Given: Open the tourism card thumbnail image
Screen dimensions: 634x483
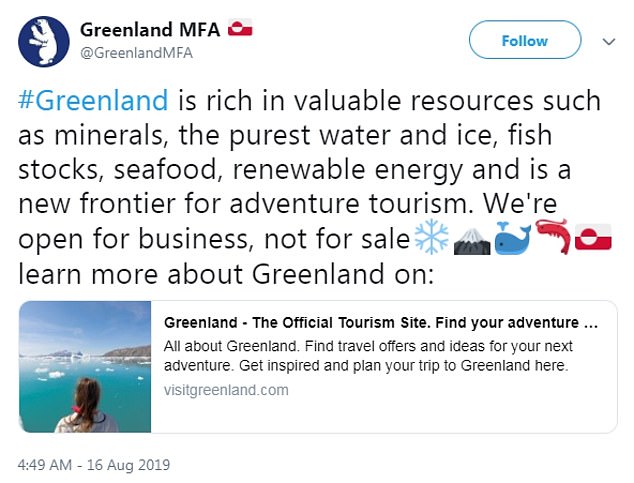Looking at the screenshot, I should pos(85,367).
